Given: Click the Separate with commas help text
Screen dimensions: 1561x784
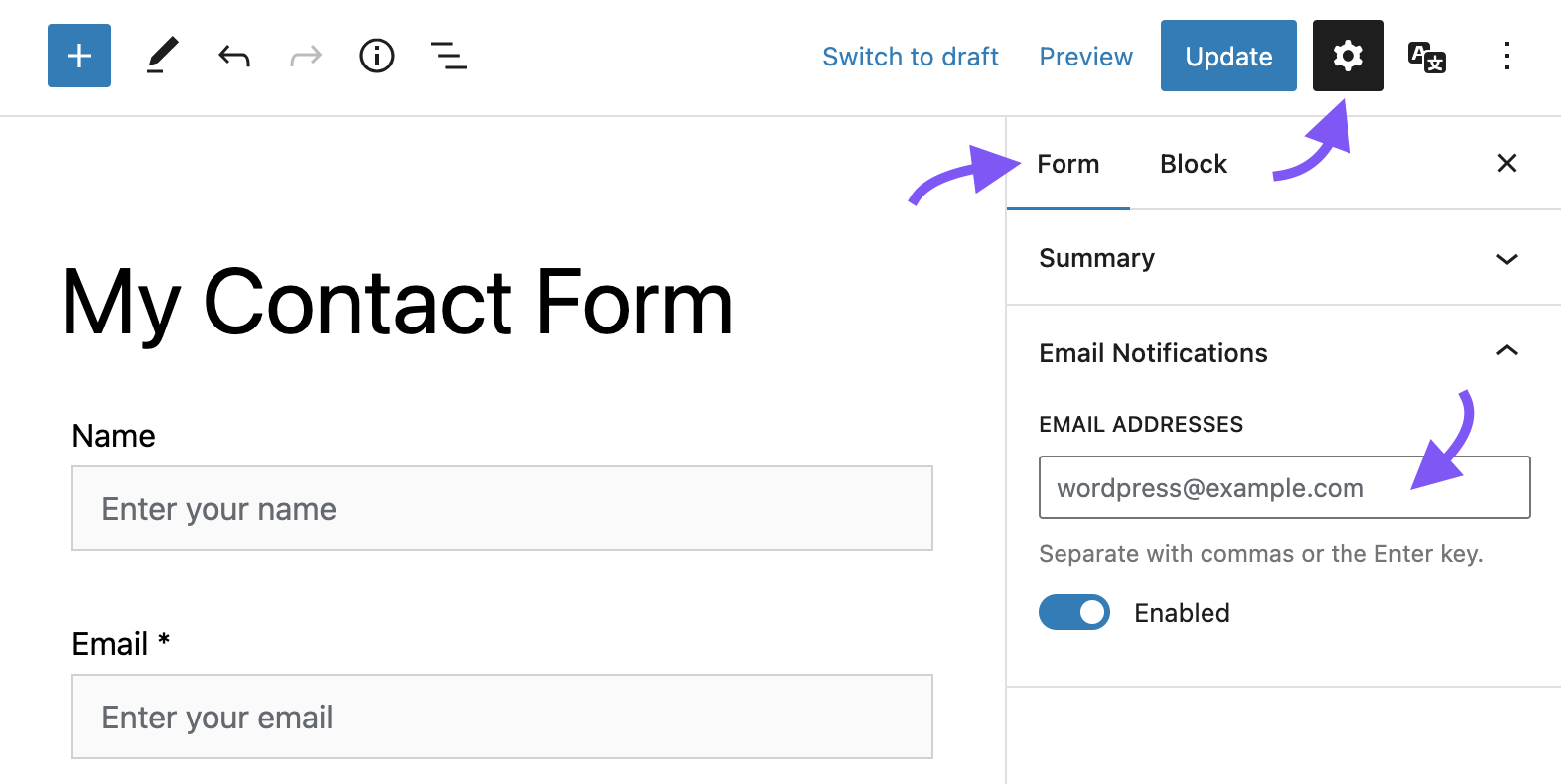Looking at the screenshot, I should [x=1261, y=554].
